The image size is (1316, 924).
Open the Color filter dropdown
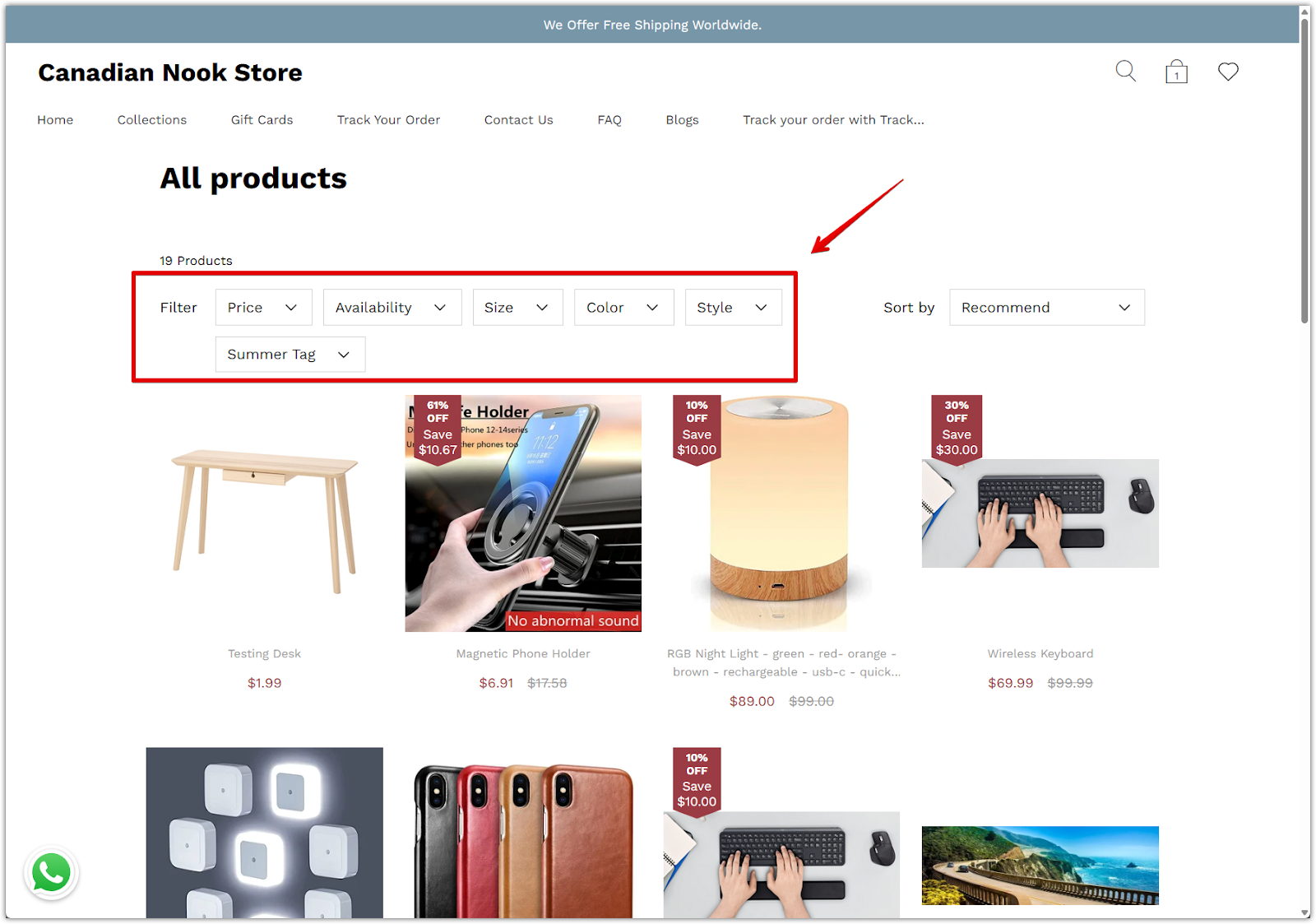click(x=623, y=307)
